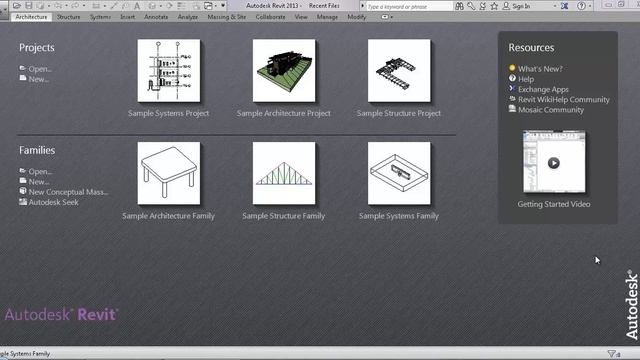Click the filter icon in status bar

(x=611, y=353)
